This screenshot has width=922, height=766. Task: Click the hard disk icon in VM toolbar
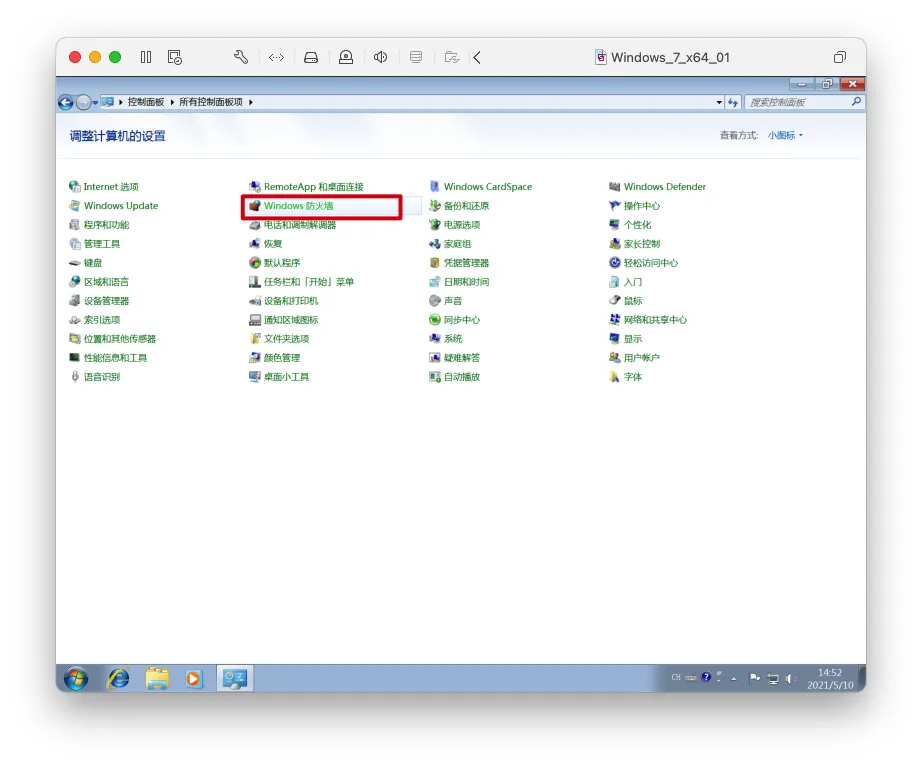click(x=311, y=57)
